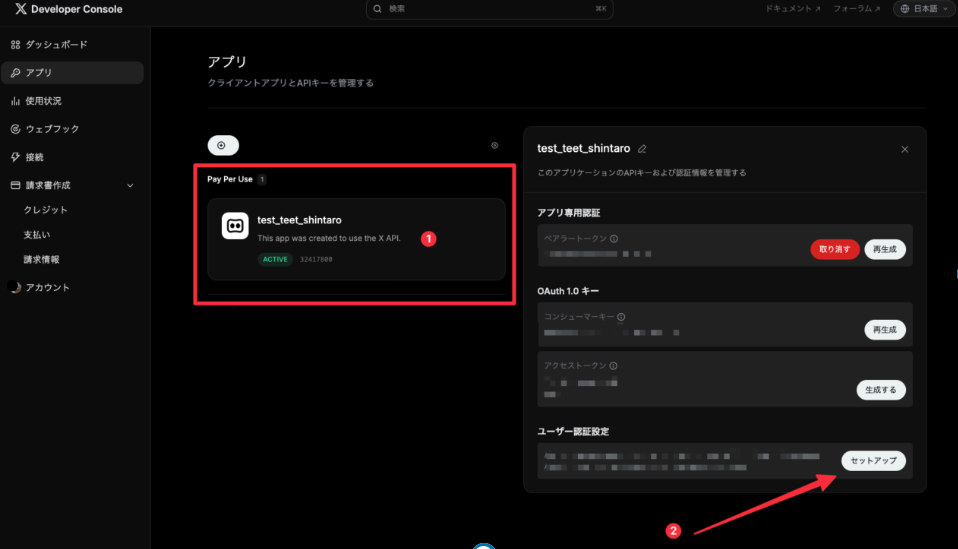Open the ダッシュボード sidebar page
Image resolution: width=958 pixels, height=549 pixels.
55,45
